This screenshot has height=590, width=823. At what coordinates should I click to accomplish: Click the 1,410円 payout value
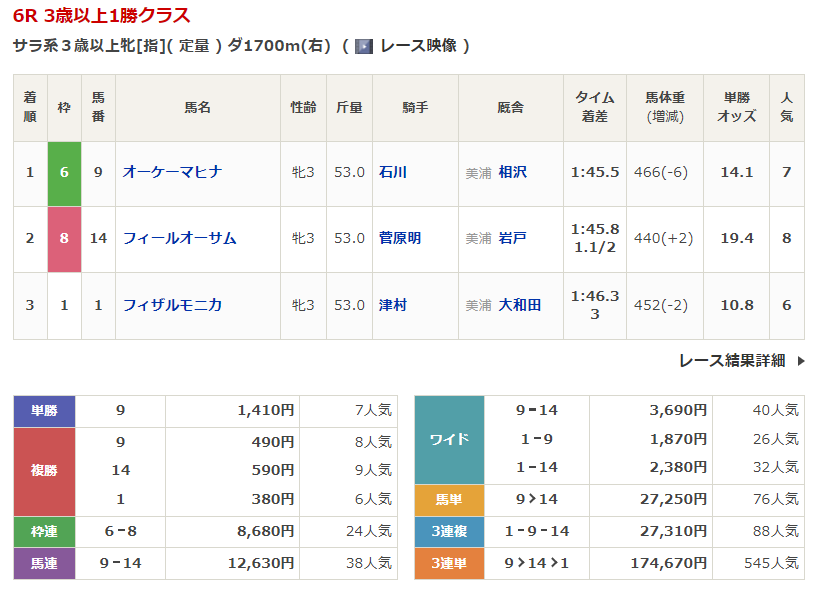pyautogui.click(x=266, y=410)
